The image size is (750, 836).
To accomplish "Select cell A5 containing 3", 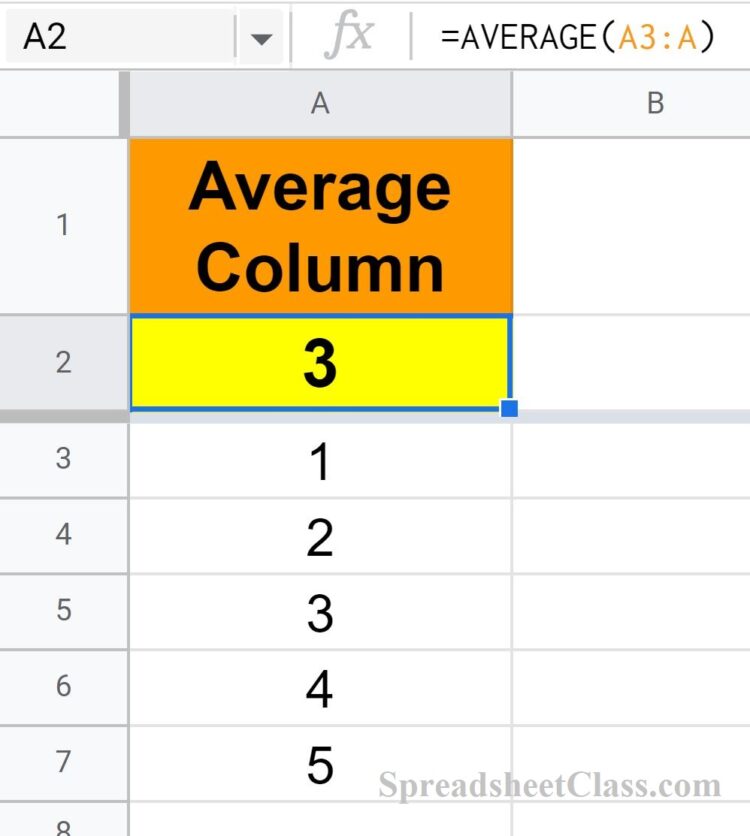I will coord(320,610).
